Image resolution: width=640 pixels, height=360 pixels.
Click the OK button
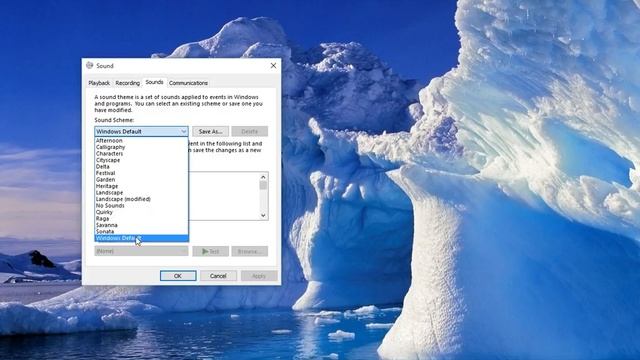click(x=178, y=276)
